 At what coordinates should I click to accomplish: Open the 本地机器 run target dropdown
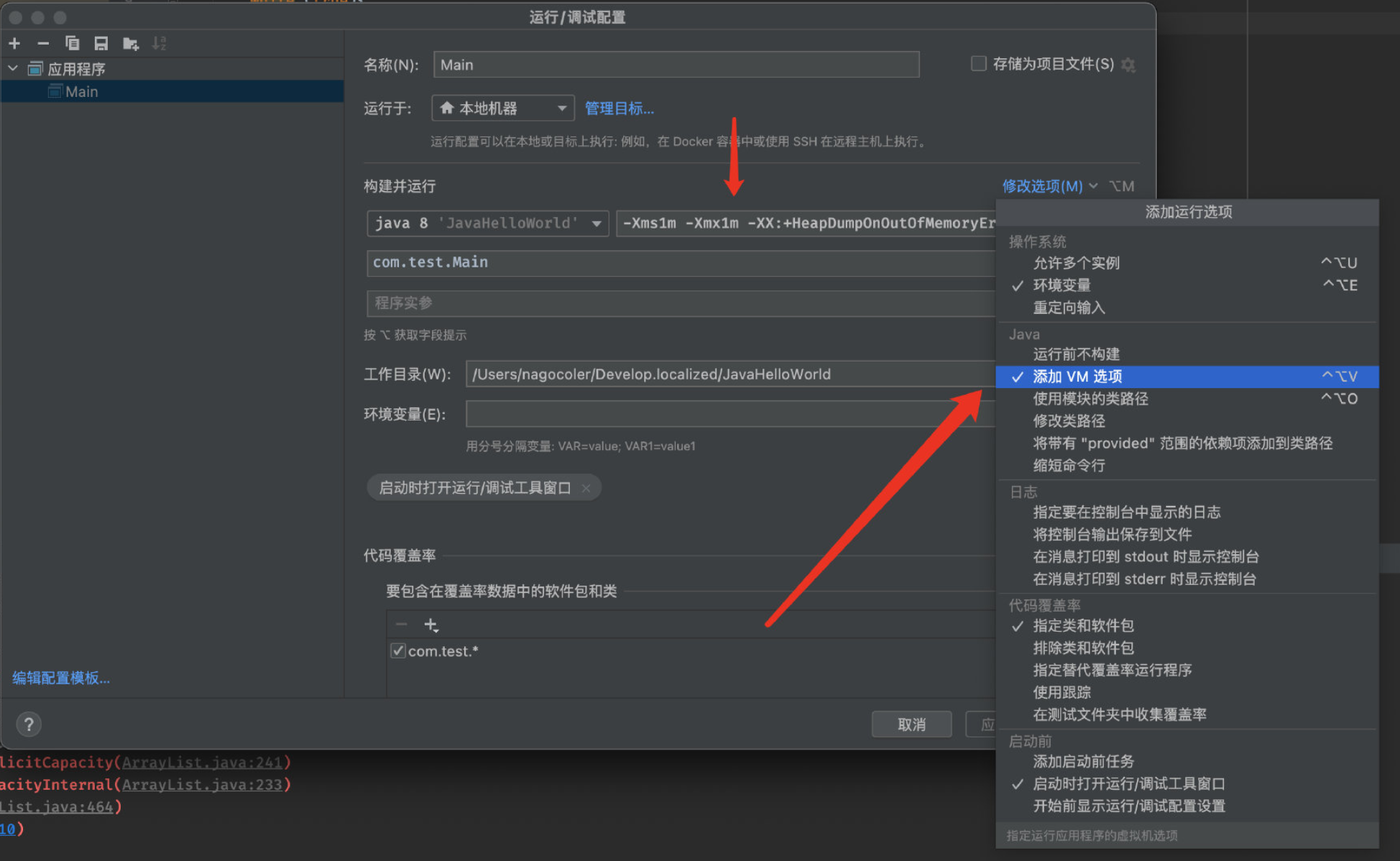(503, 109)
